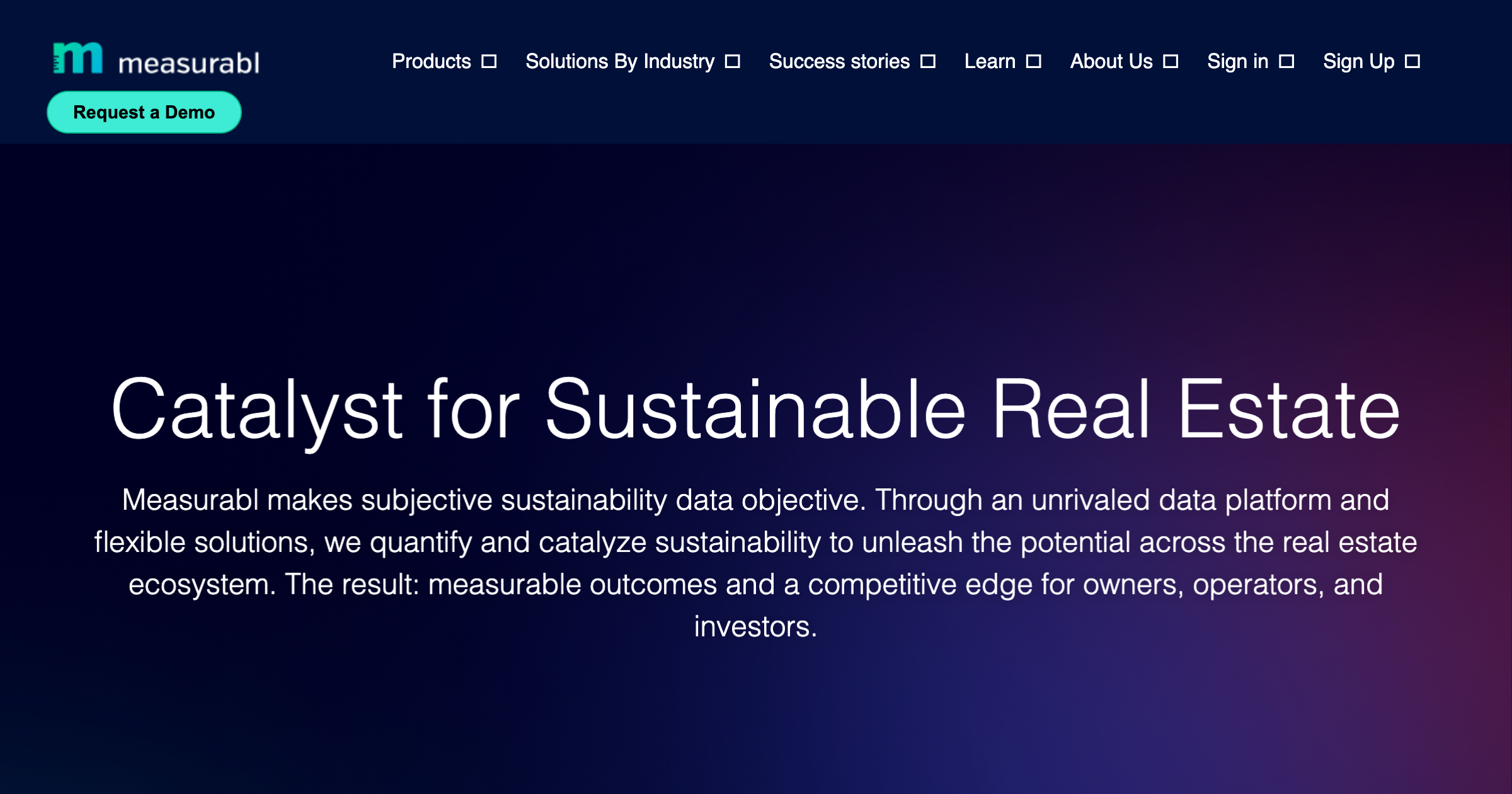1512x794 pixels.
Task: Open the About Us menu
Action: 1111,61
